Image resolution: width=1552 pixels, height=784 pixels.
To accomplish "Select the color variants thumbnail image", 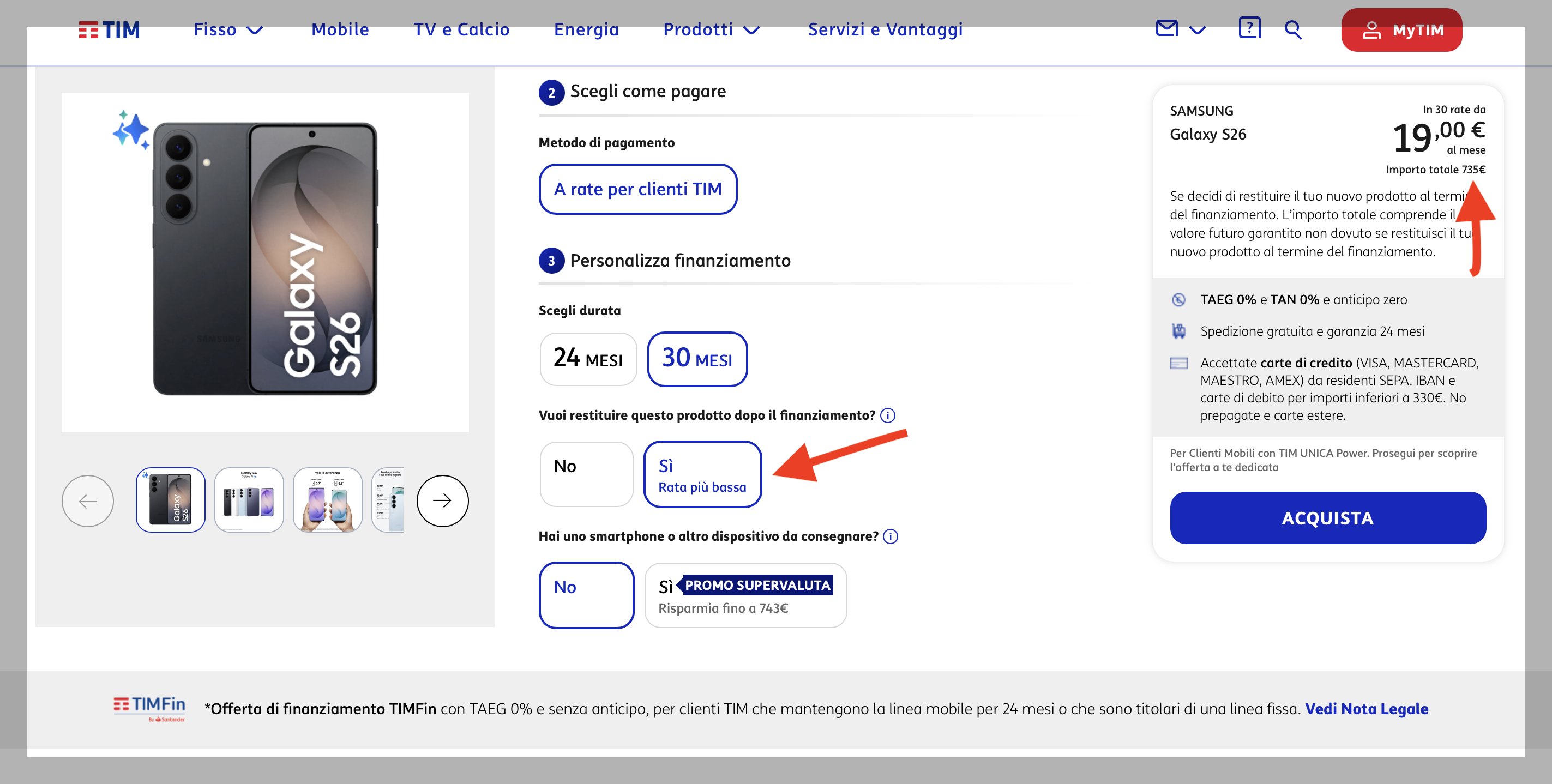I will tap(249, 500).
